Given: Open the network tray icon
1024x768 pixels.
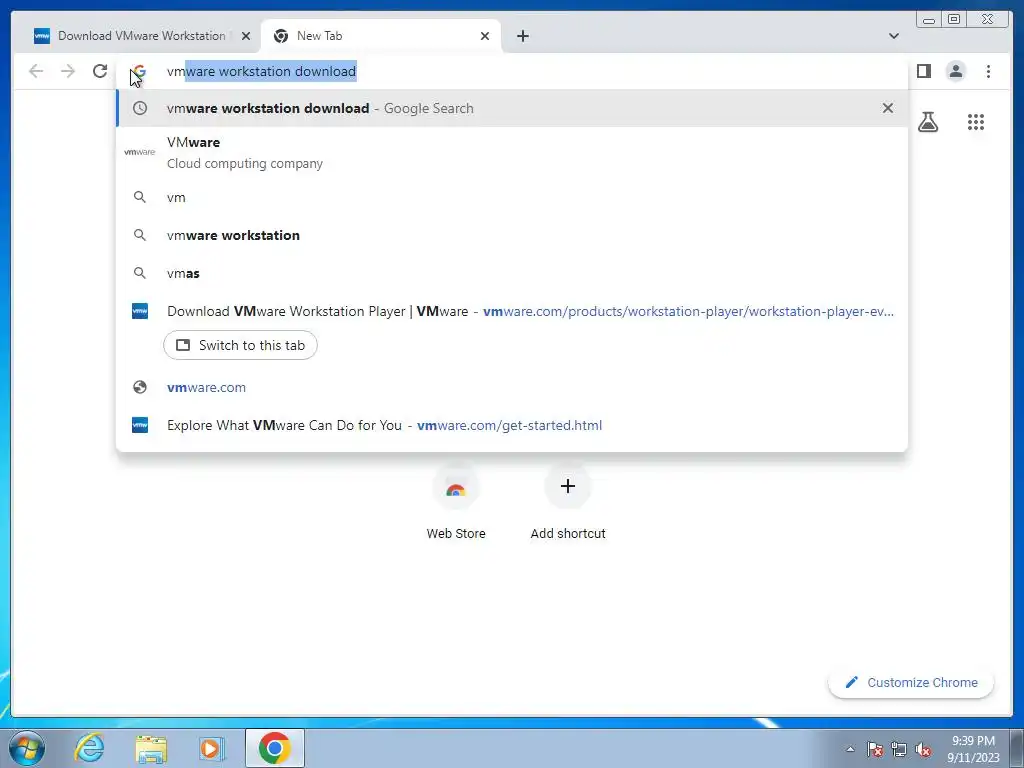Looking at the screenshot, I should pos(899,749).
